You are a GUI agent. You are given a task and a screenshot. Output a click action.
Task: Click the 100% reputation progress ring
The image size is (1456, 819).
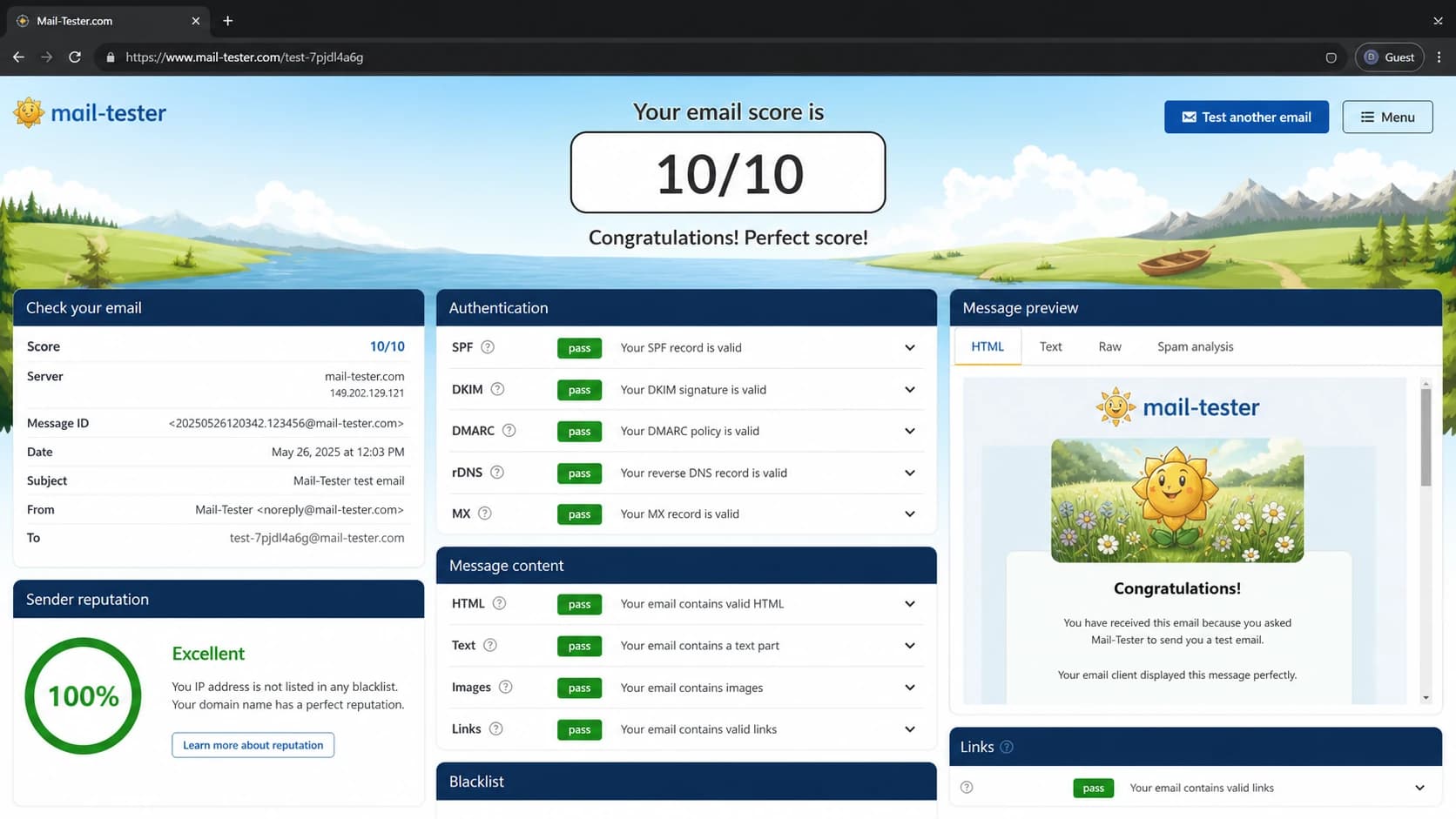click(83, 695)
